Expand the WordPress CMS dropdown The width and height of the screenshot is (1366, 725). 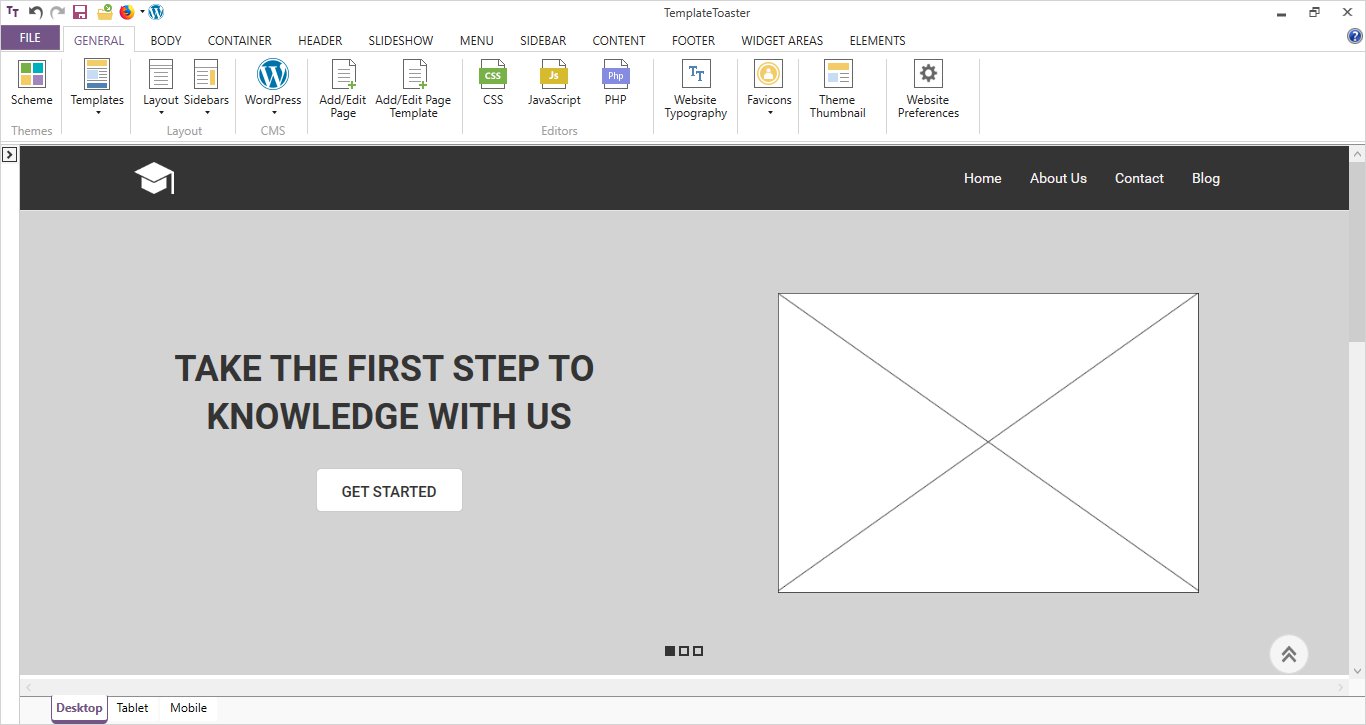273,112
